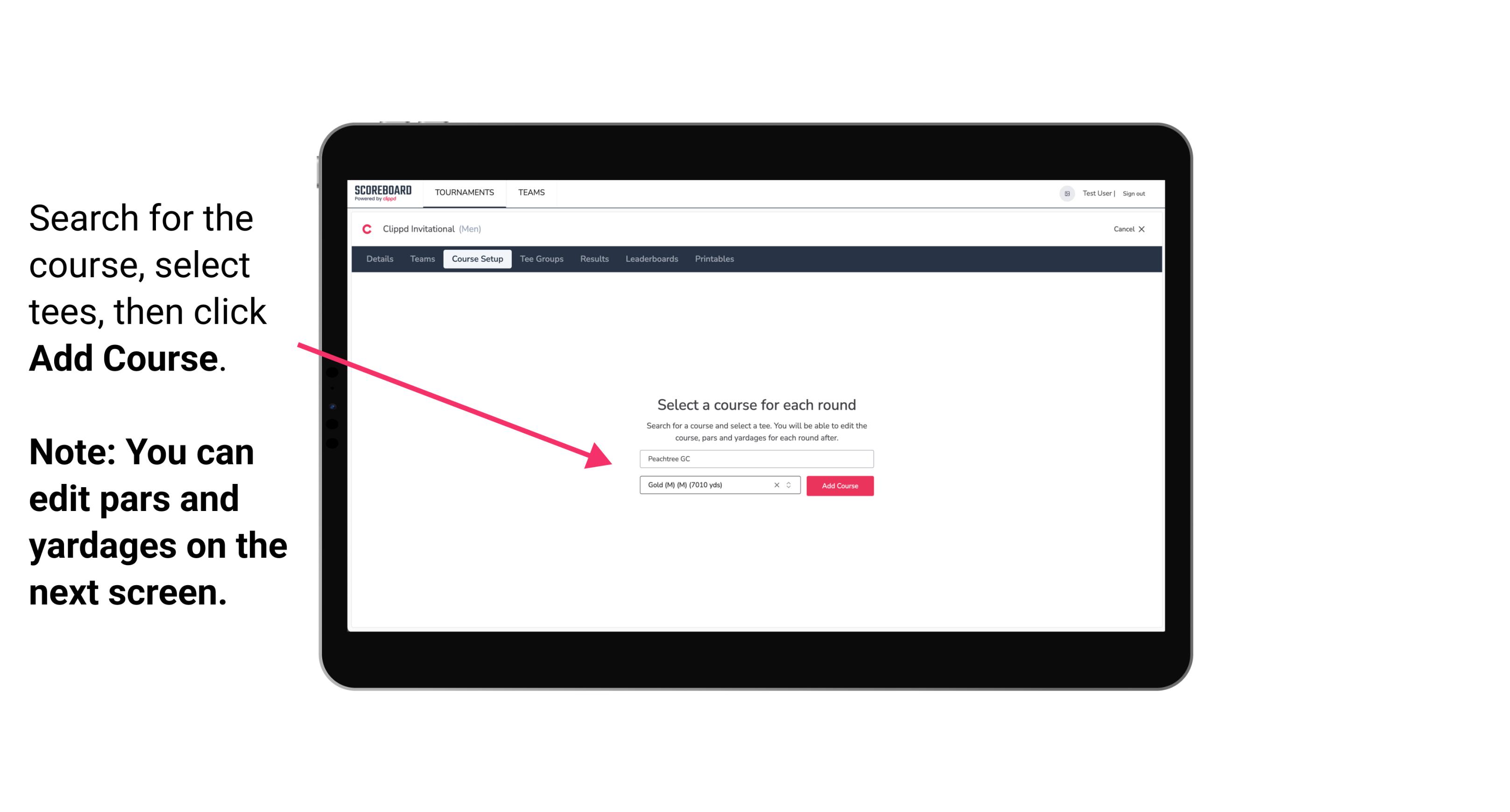Toggle visibility of Leaderboards tab
Screen dimensions: 1510x812
tap(650, 259)
